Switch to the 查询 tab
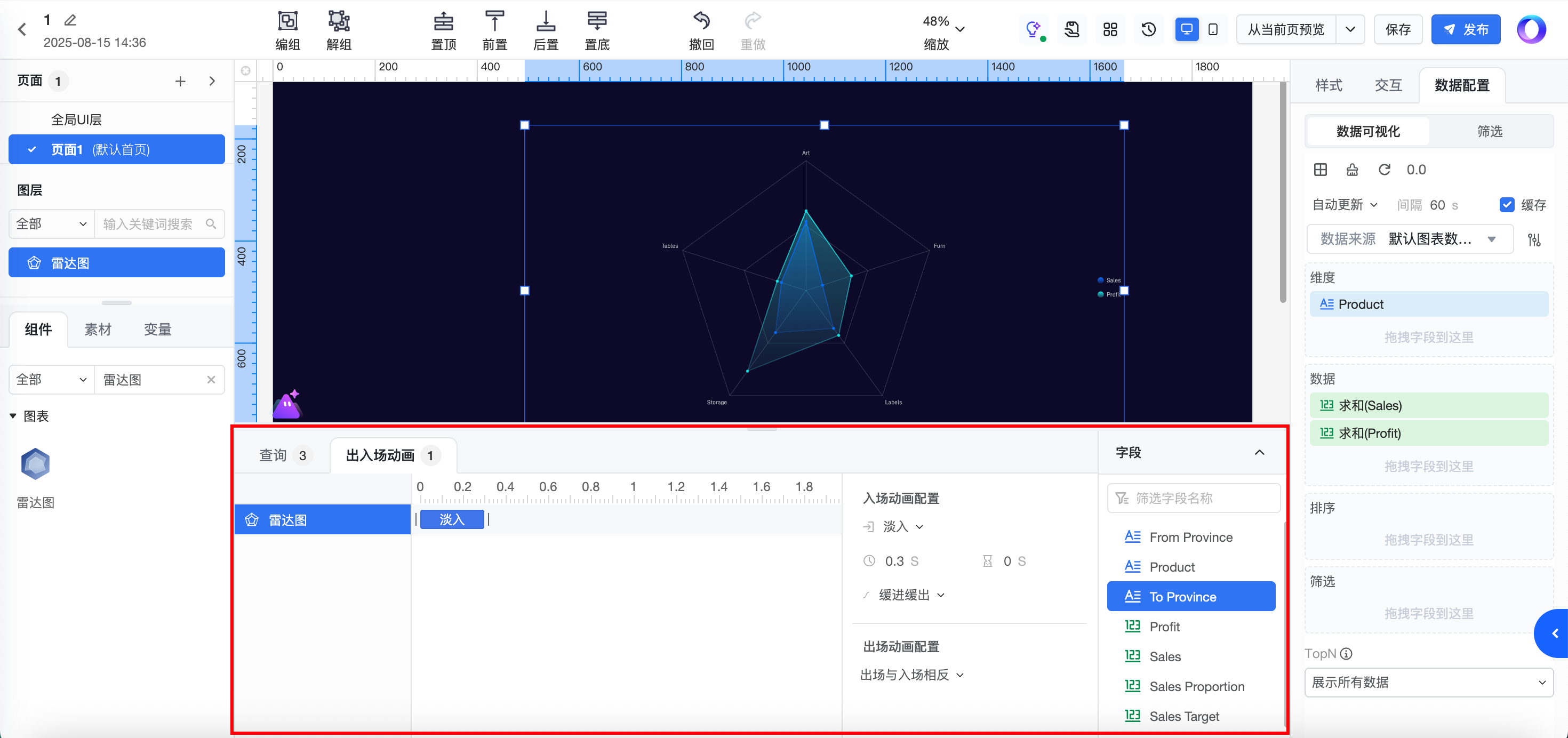 pyautogui.click(x=273, y=456)
